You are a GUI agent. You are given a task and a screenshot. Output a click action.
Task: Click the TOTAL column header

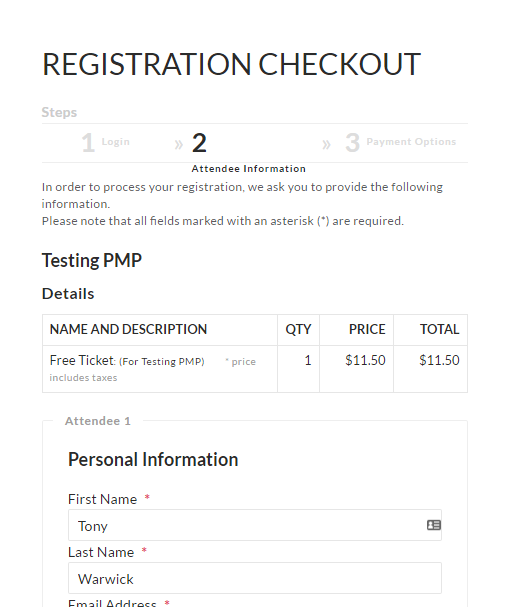[439, 329]
